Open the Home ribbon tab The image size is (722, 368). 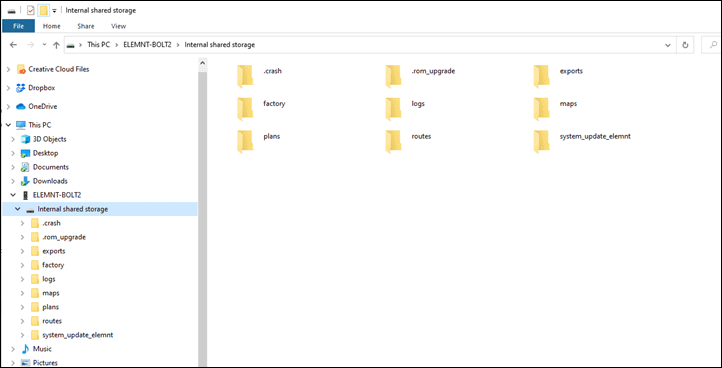[x=52, y=26]
